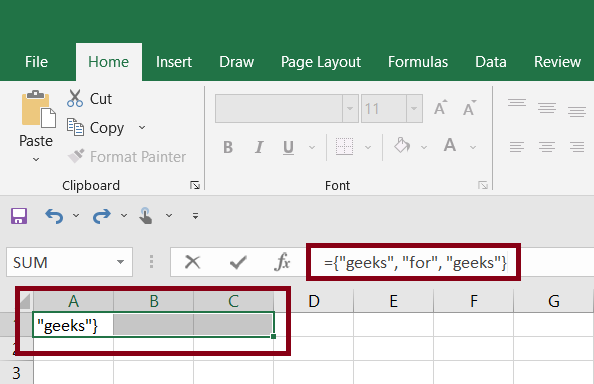Open the Clipboard dialog launcher

point(195,185)
